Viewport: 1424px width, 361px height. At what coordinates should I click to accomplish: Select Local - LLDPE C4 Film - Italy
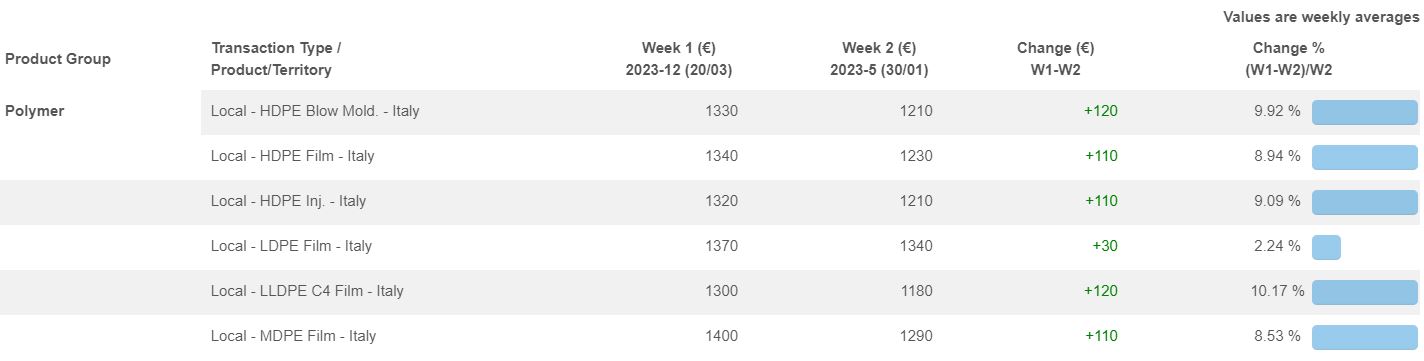(x=812, y=291)
